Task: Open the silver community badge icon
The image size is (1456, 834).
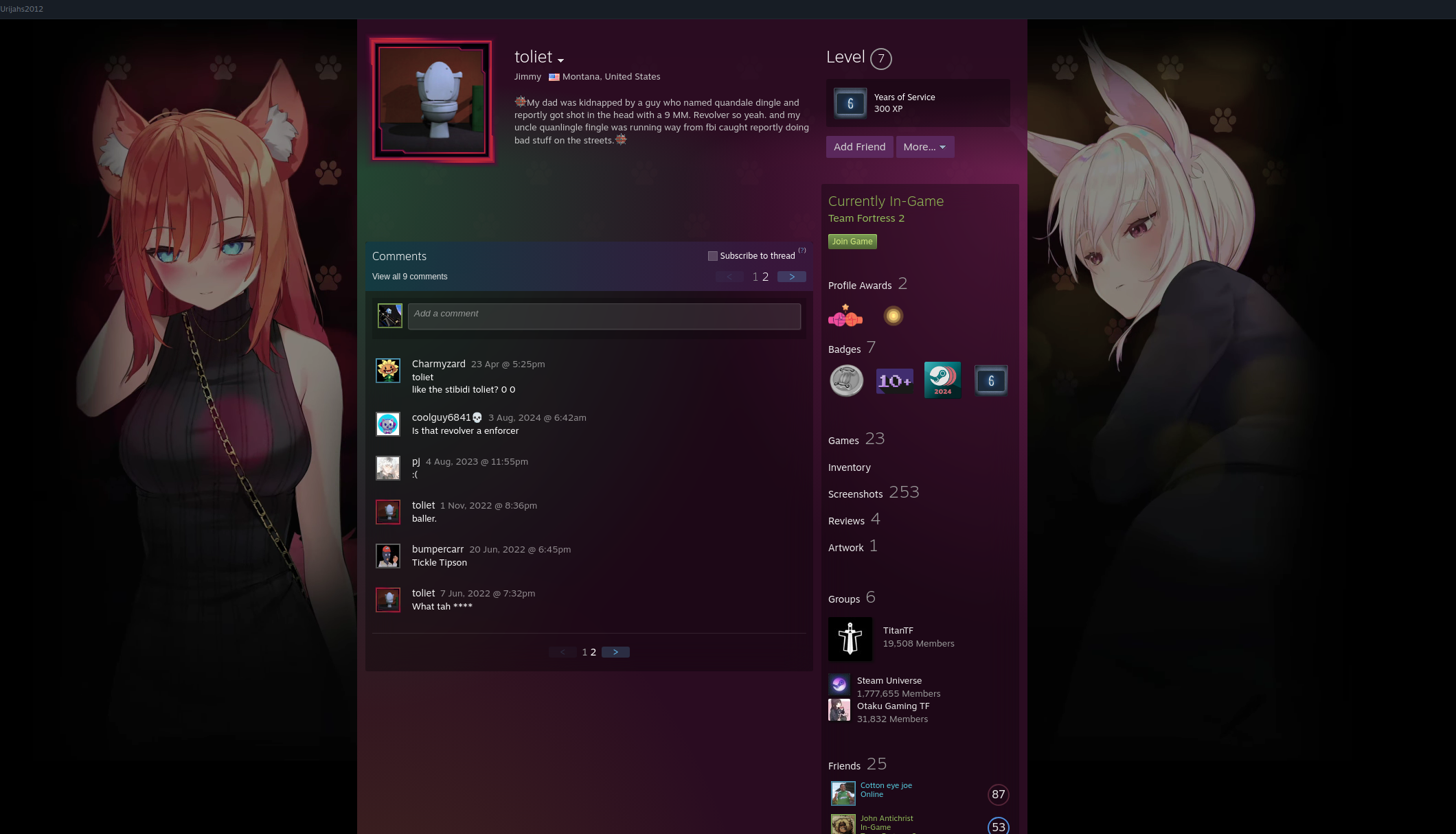Action: pyautogui.click(x=846, y=380)
